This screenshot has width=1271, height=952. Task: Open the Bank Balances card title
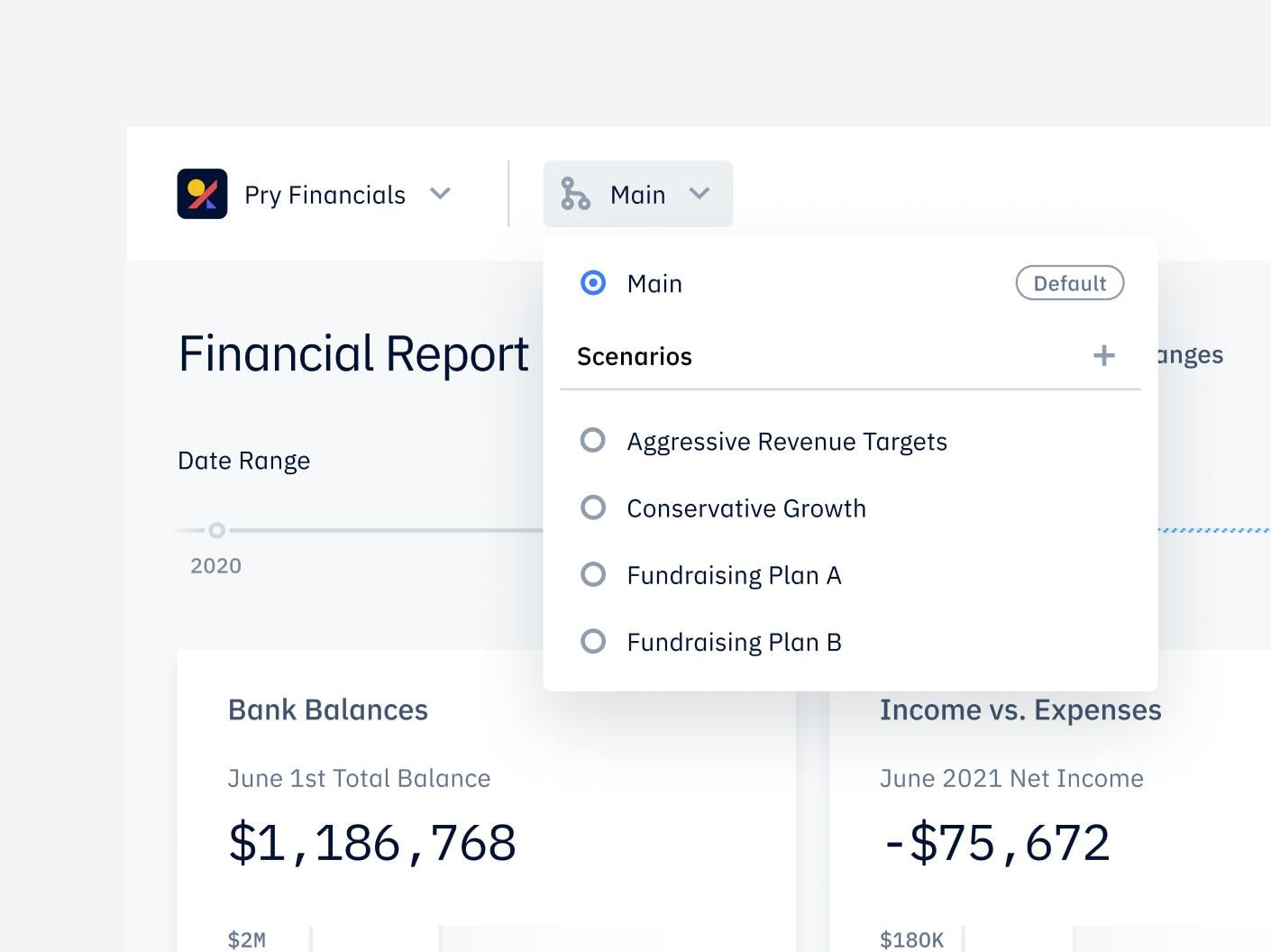[x=327, y=710]
